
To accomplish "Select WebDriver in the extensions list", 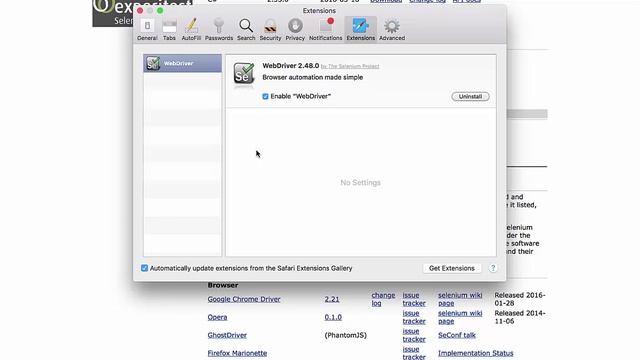I will pyautogui.click(x=182, y=63).
